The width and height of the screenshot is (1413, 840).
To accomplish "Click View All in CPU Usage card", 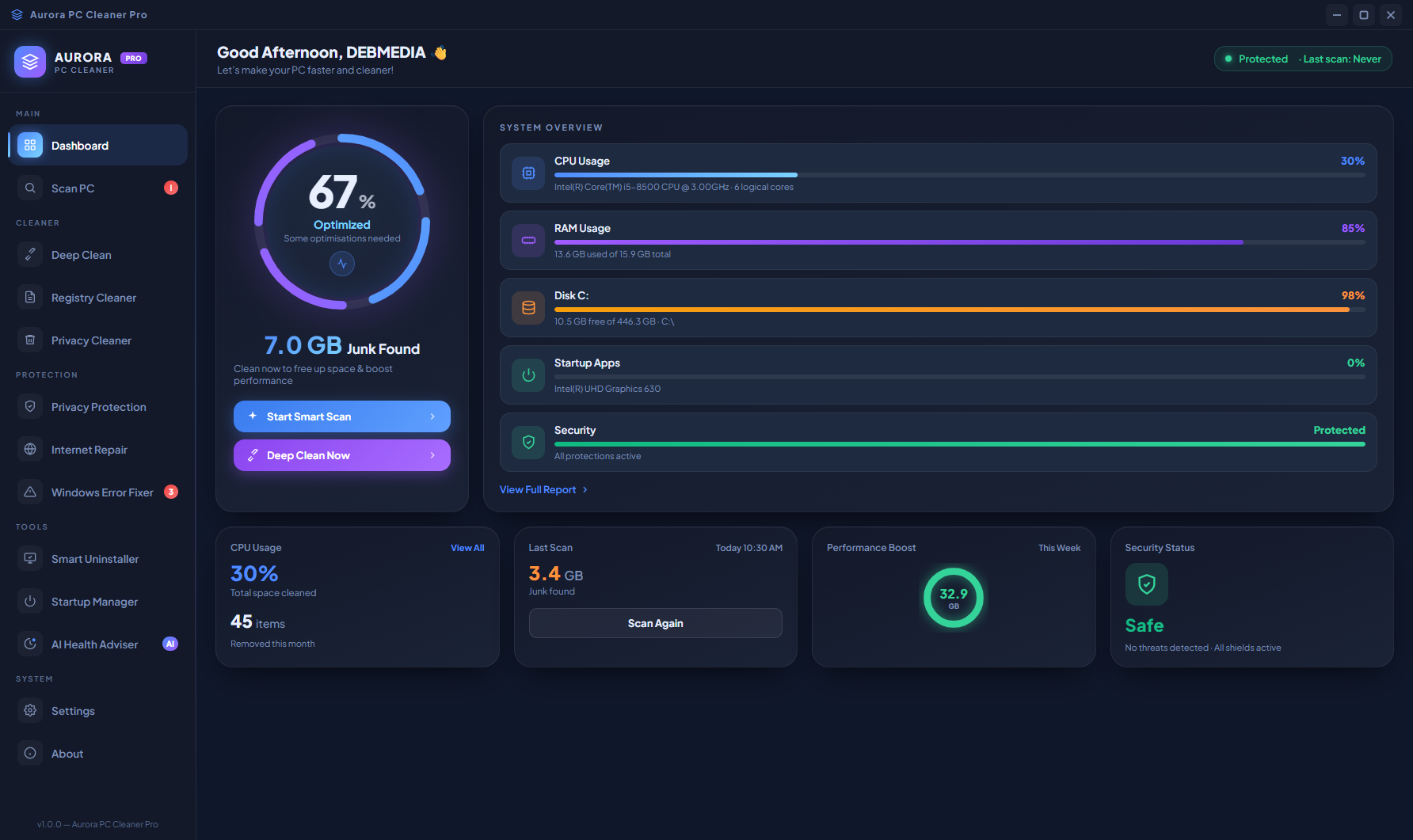I will pos(467,548).
